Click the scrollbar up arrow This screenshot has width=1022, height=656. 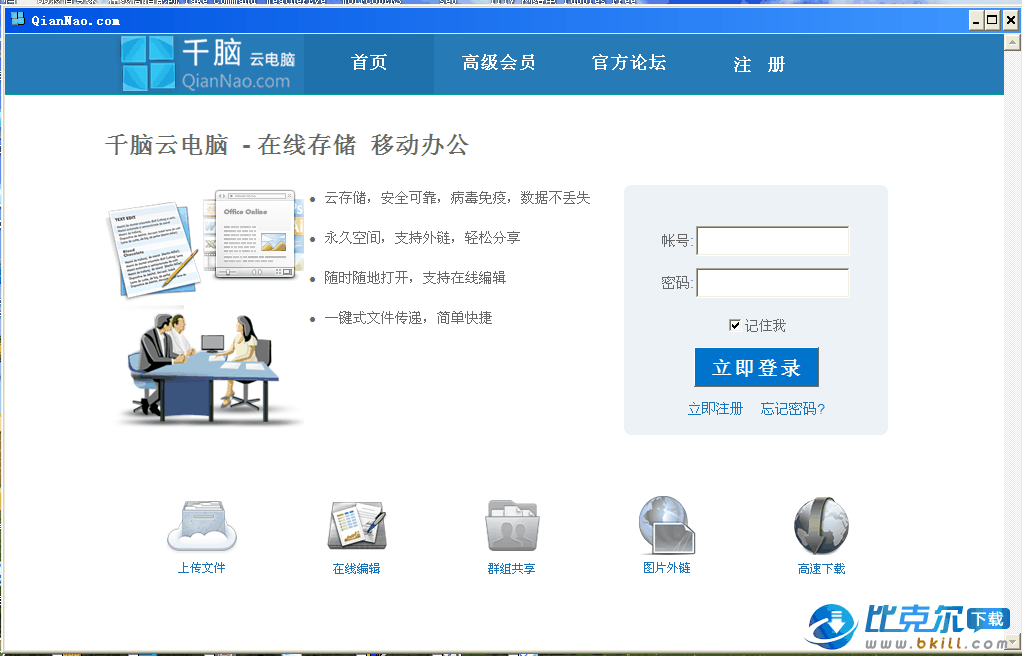click(x=1012, y=42)
